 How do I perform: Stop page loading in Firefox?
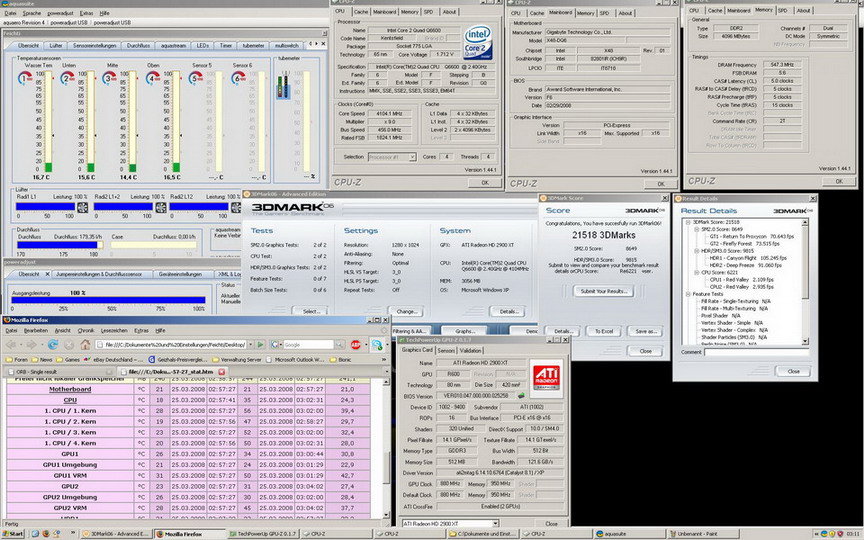(69, 344)
